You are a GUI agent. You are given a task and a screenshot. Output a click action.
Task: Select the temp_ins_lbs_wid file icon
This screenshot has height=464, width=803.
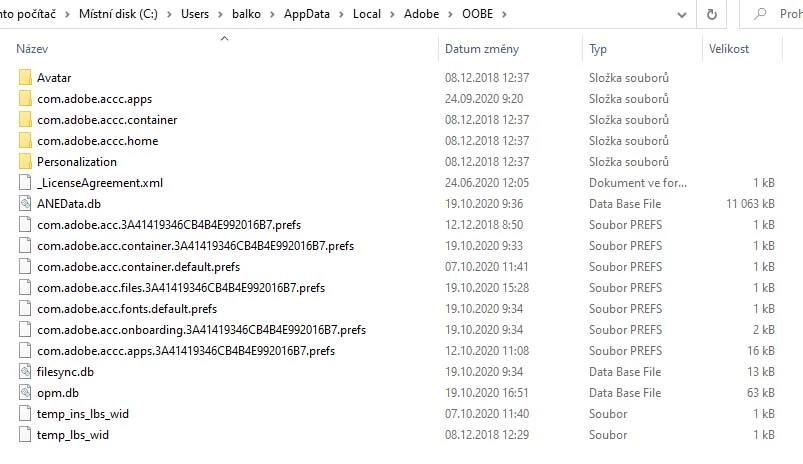pyautogui.click(x=25, y=413)
